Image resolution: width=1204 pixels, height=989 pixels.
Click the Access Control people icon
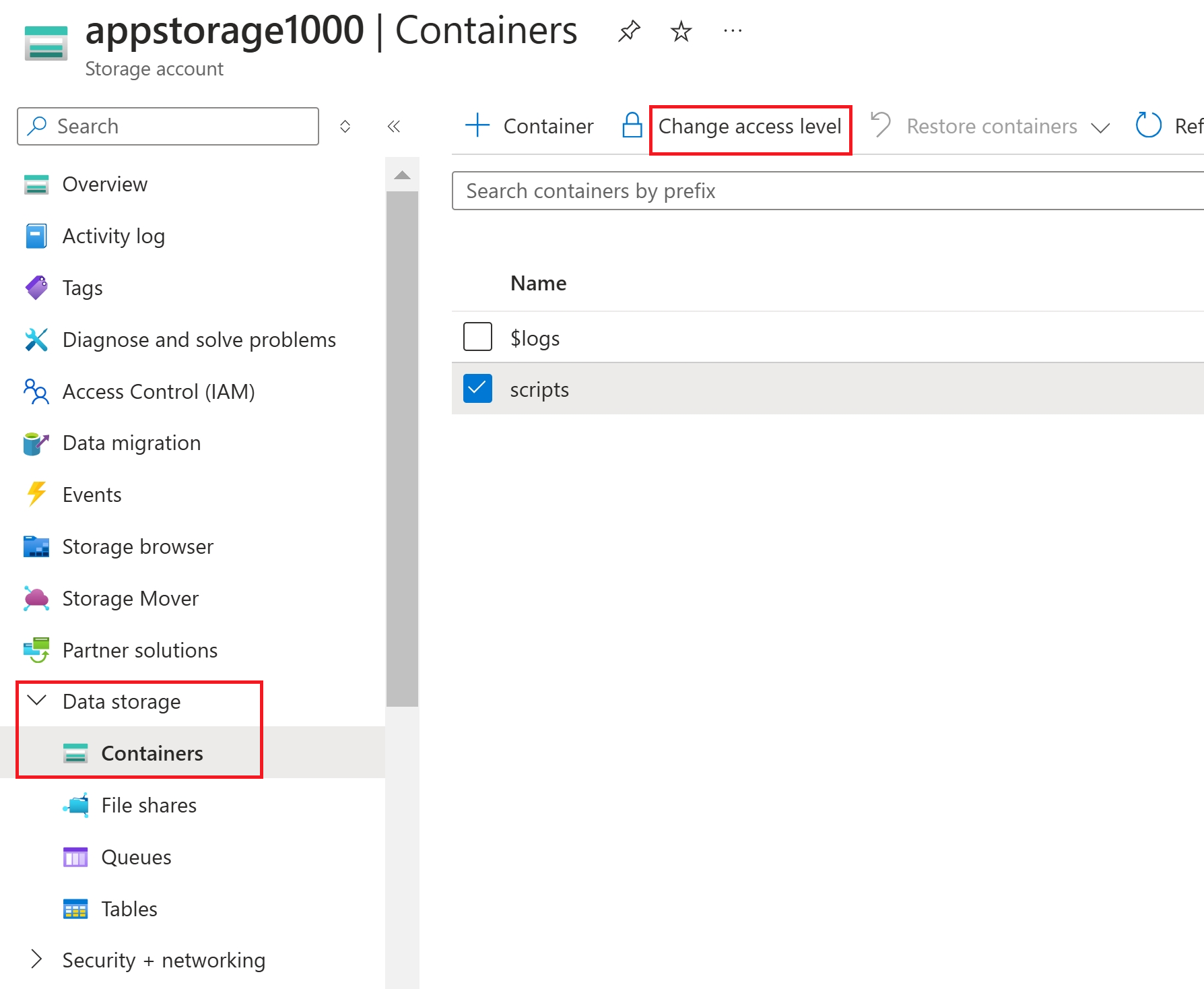point(36,391)
